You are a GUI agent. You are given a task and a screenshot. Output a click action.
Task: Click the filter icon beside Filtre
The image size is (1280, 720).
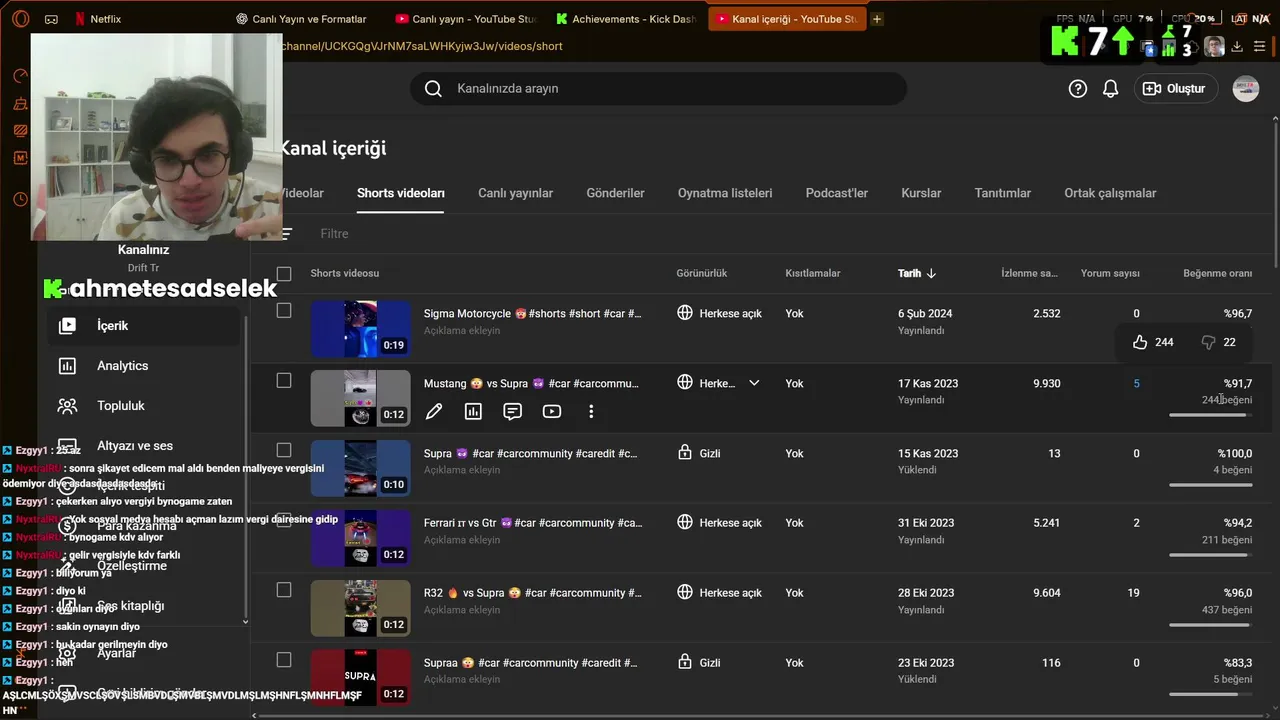tap(287, 234)
